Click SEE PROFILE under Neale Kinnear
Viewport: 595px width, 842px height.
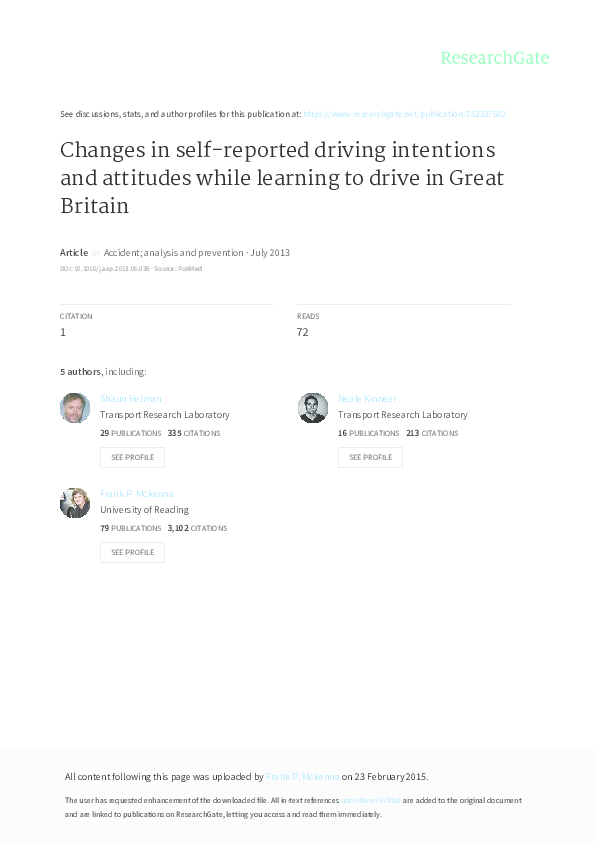[370, 457]
